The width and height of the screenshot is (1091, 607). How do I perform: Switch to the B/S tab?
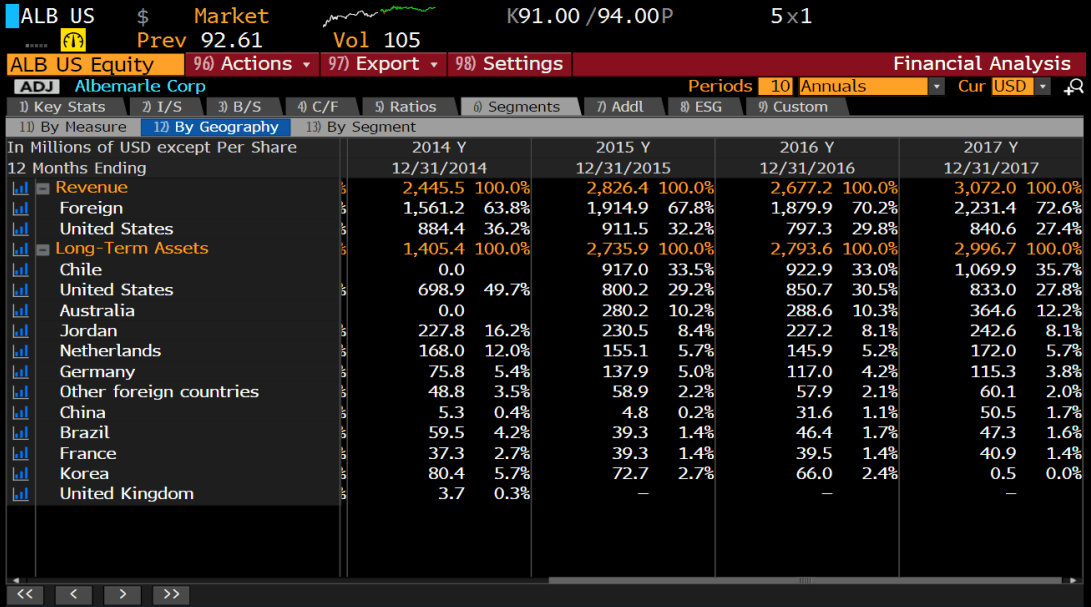(240, 107)
